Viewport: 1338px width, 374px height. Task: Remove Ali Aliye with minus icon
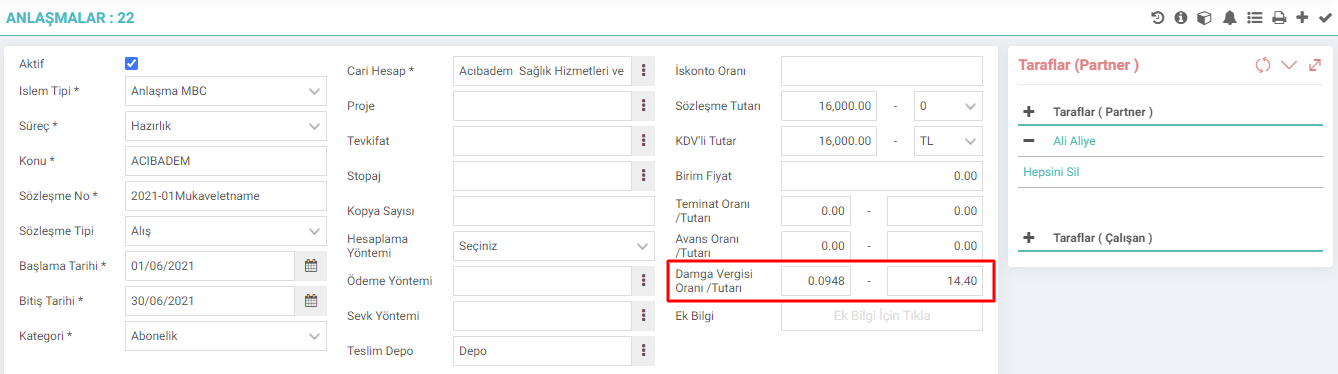[1028, 141]
